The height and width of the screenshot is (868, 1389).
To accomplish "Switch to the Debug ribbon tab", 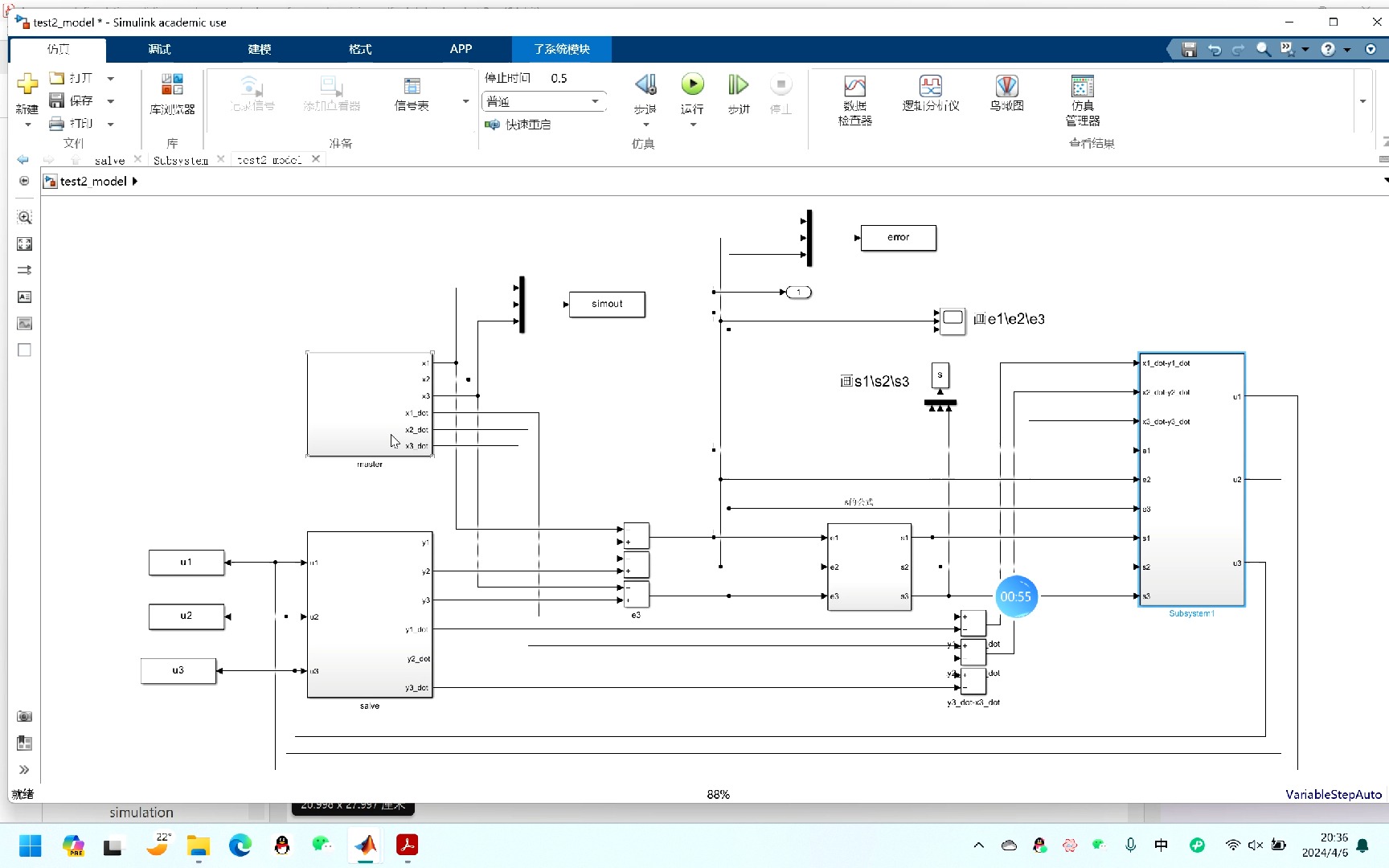I will [159, 49].
